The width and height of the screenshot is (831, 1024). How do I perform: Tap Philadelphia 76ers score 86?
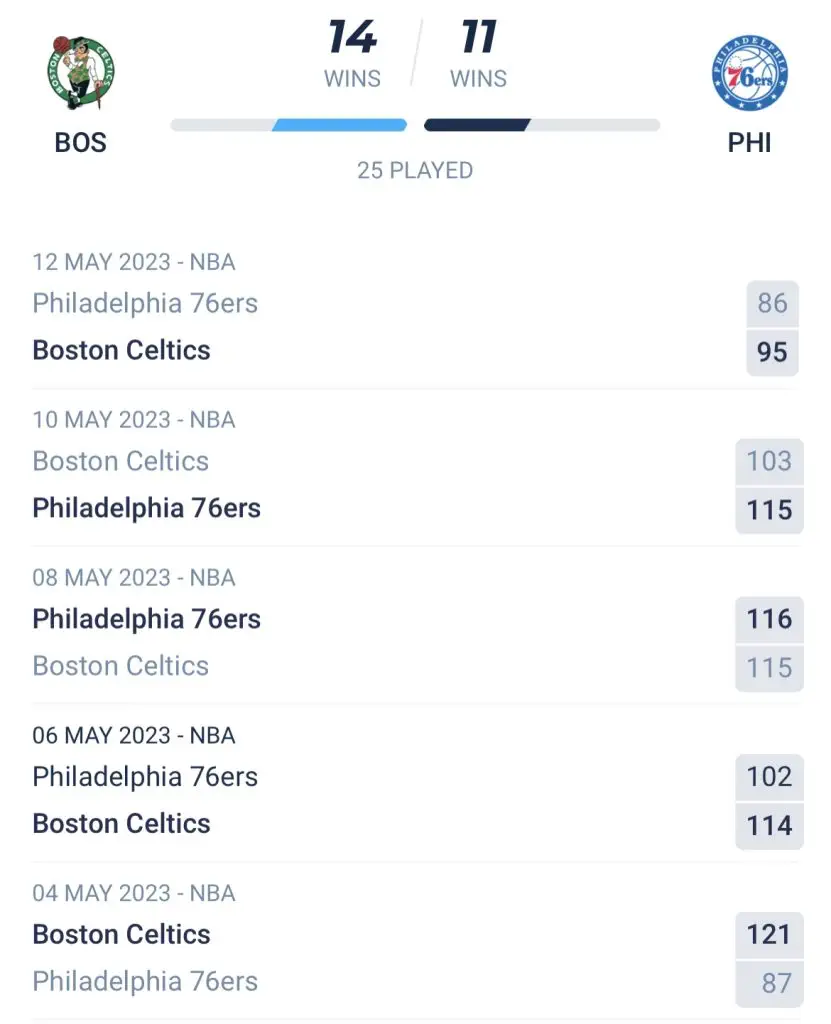(772, 304)
